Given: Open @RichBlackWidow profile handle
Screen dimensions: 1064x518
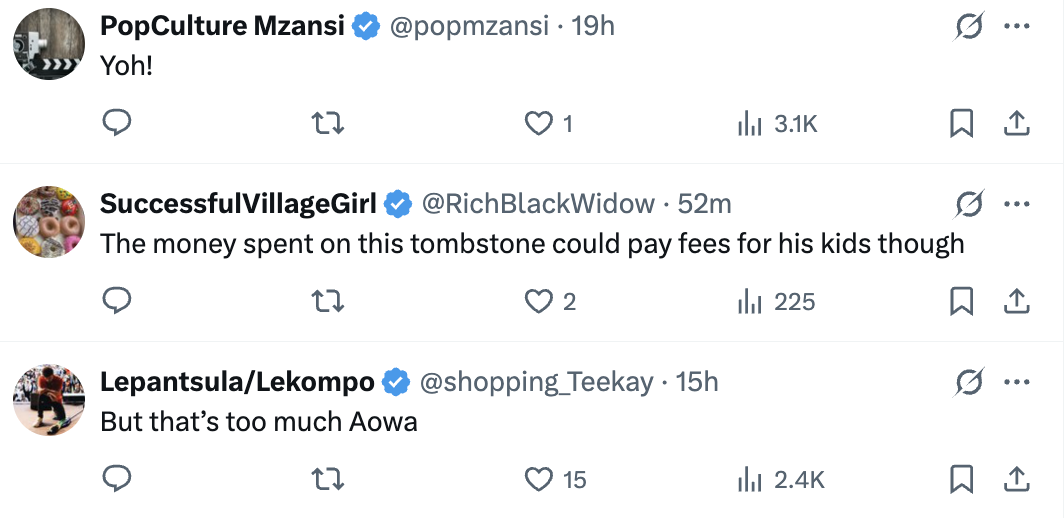Looking at the screenshot, I should tap(538, 204).
